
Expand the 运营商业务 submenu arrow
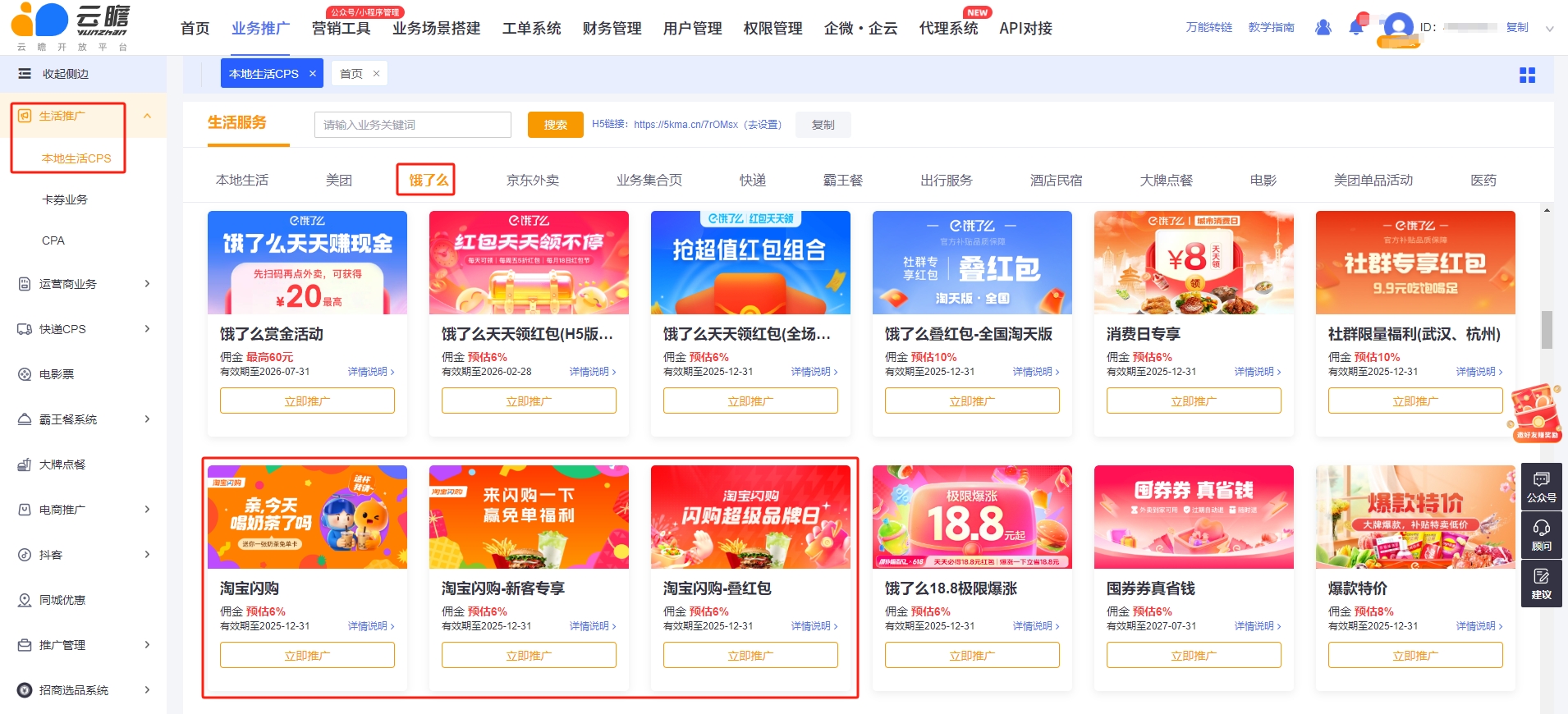click(148, 284)
